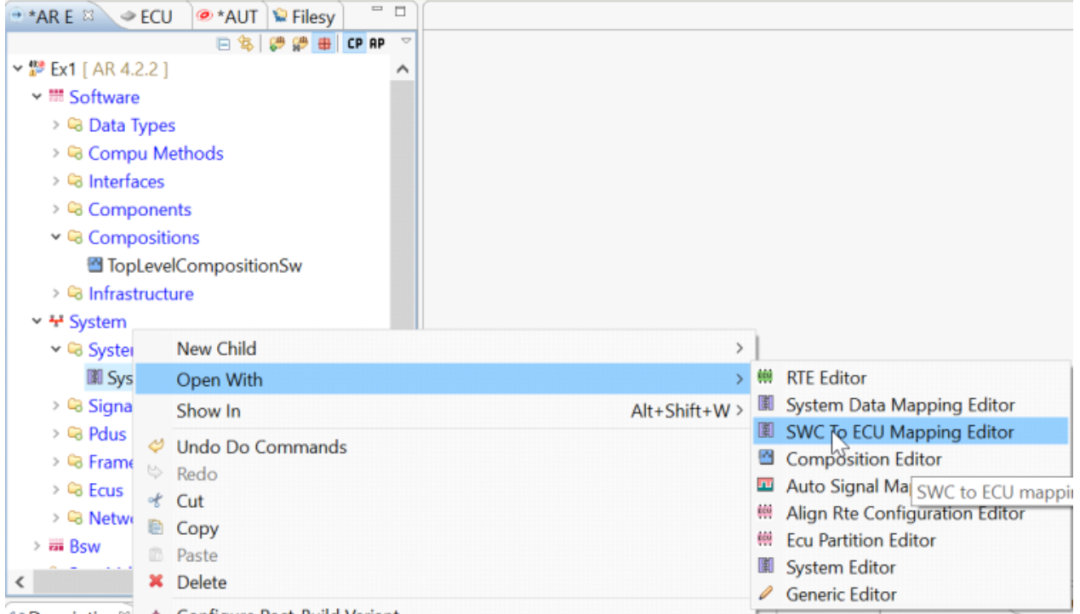Toggle the red grid toolbar button

tap(324, 44)
